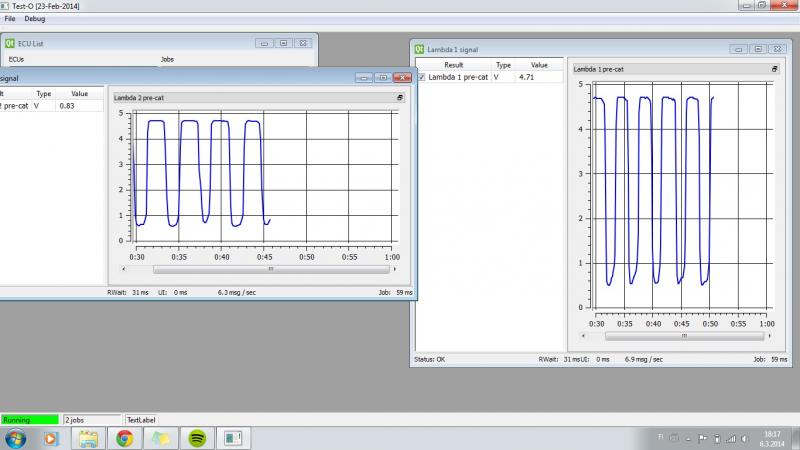Screen dimensions: 800x450
Task: Open Spotify from the taskbar
Action: coord(197,437)
